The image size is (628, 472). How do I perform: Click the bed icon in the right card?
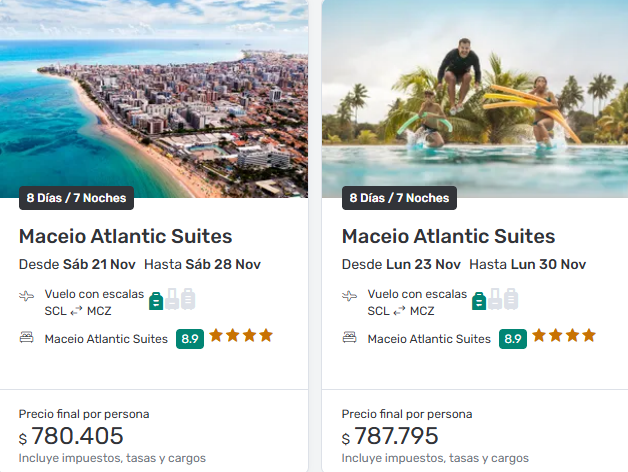pos(350,339)
